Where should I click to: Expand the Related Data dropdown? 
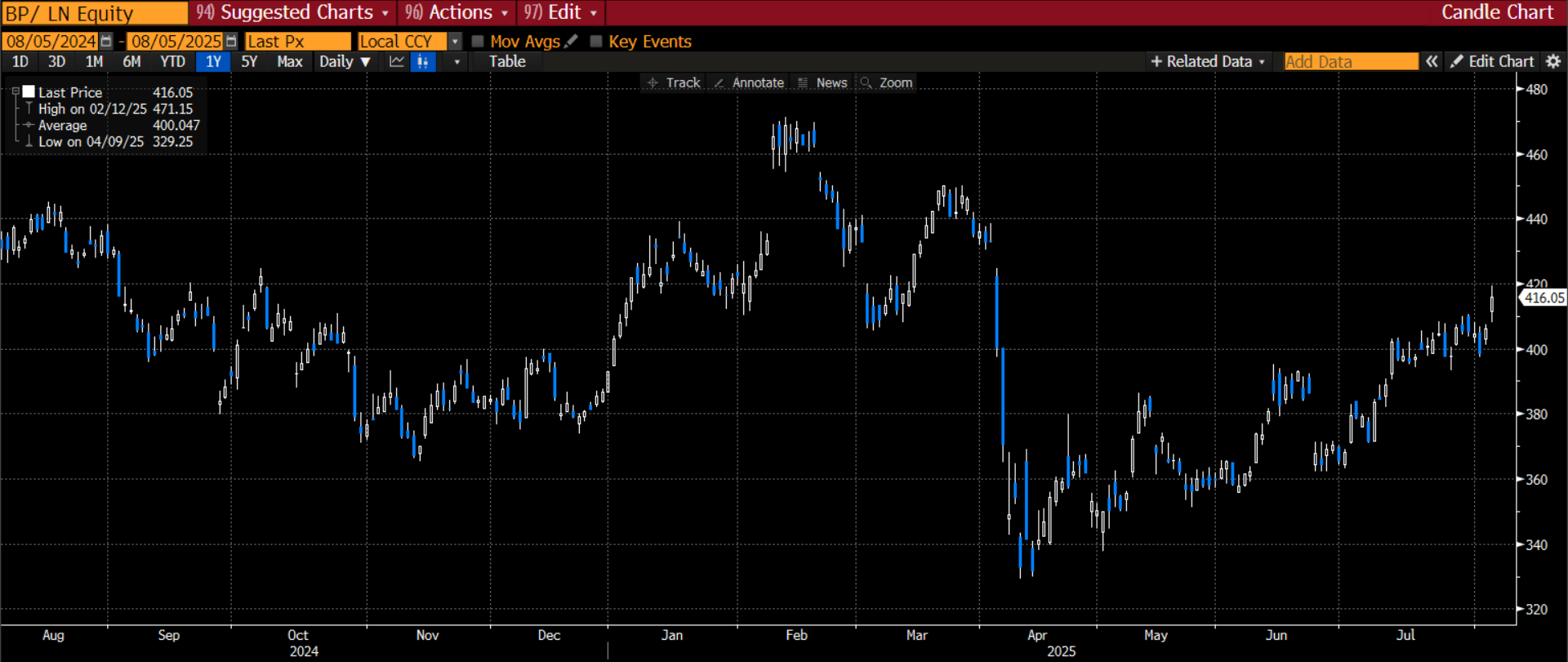tap(1208, 61)
